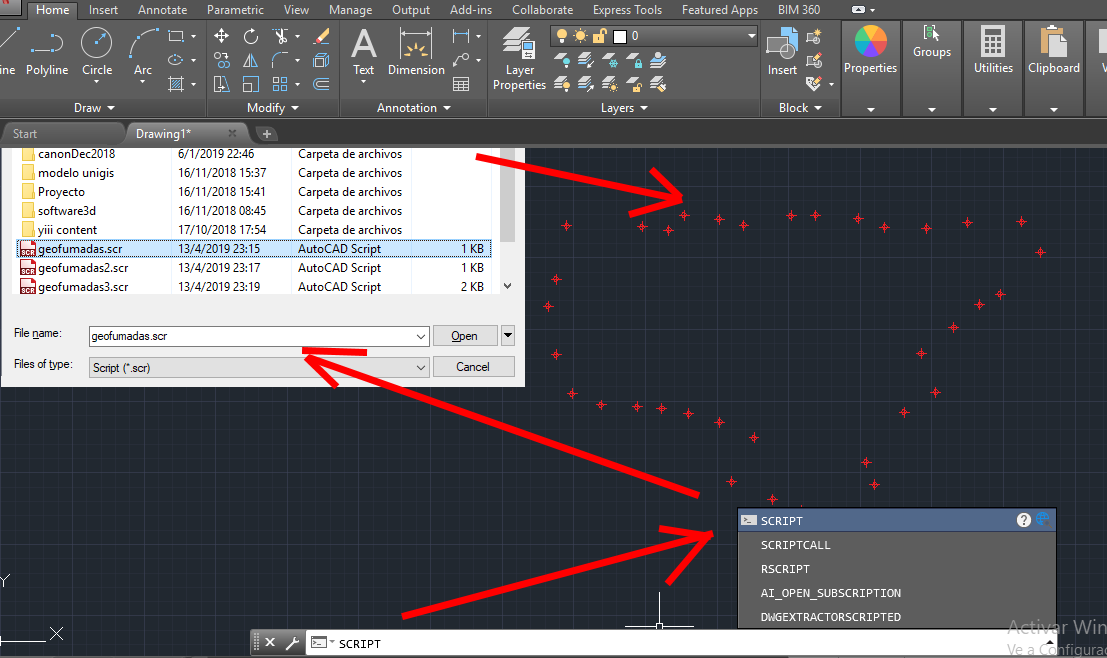Click Cancel in the file dialog

[472, 366]
